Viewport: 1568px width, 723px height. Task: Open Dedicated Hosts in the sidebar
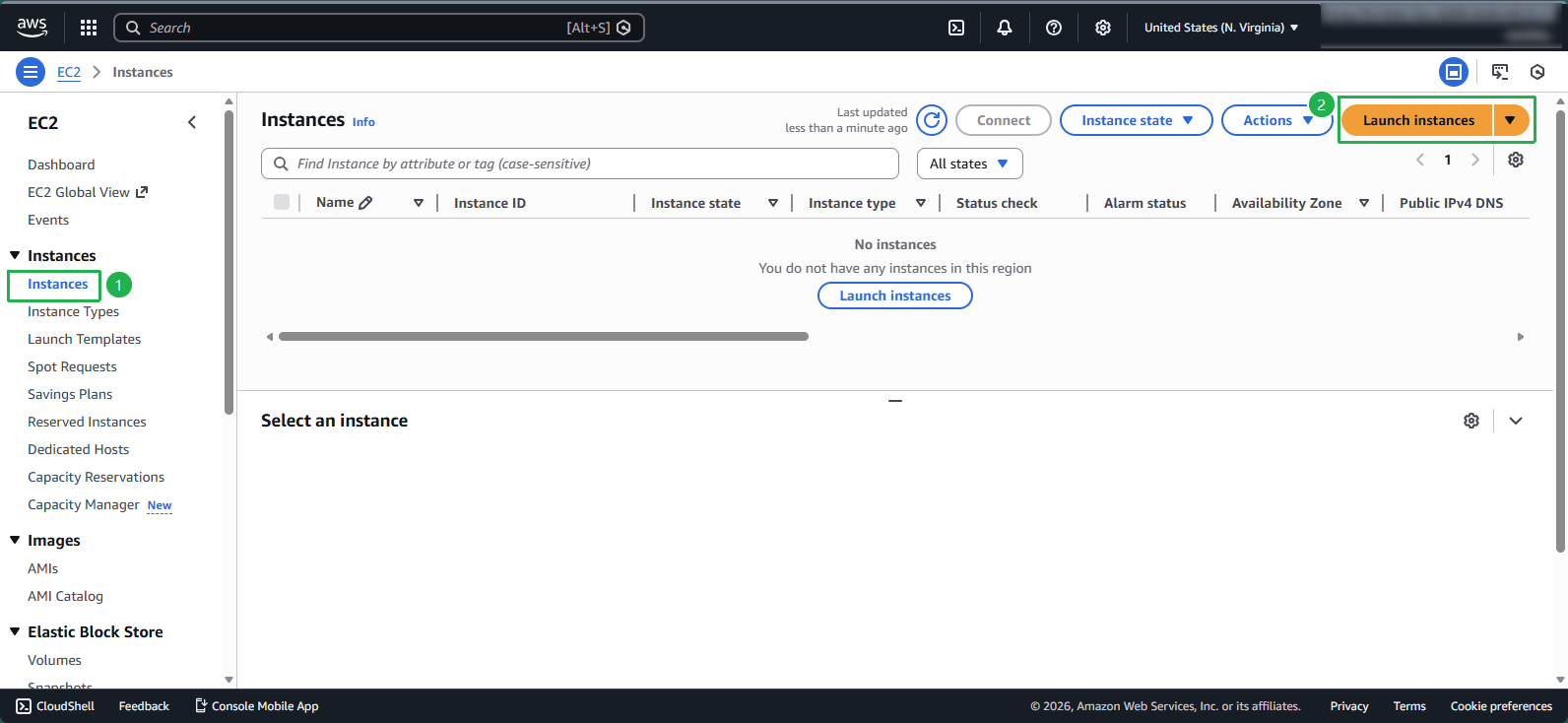(x=78, y=449)
